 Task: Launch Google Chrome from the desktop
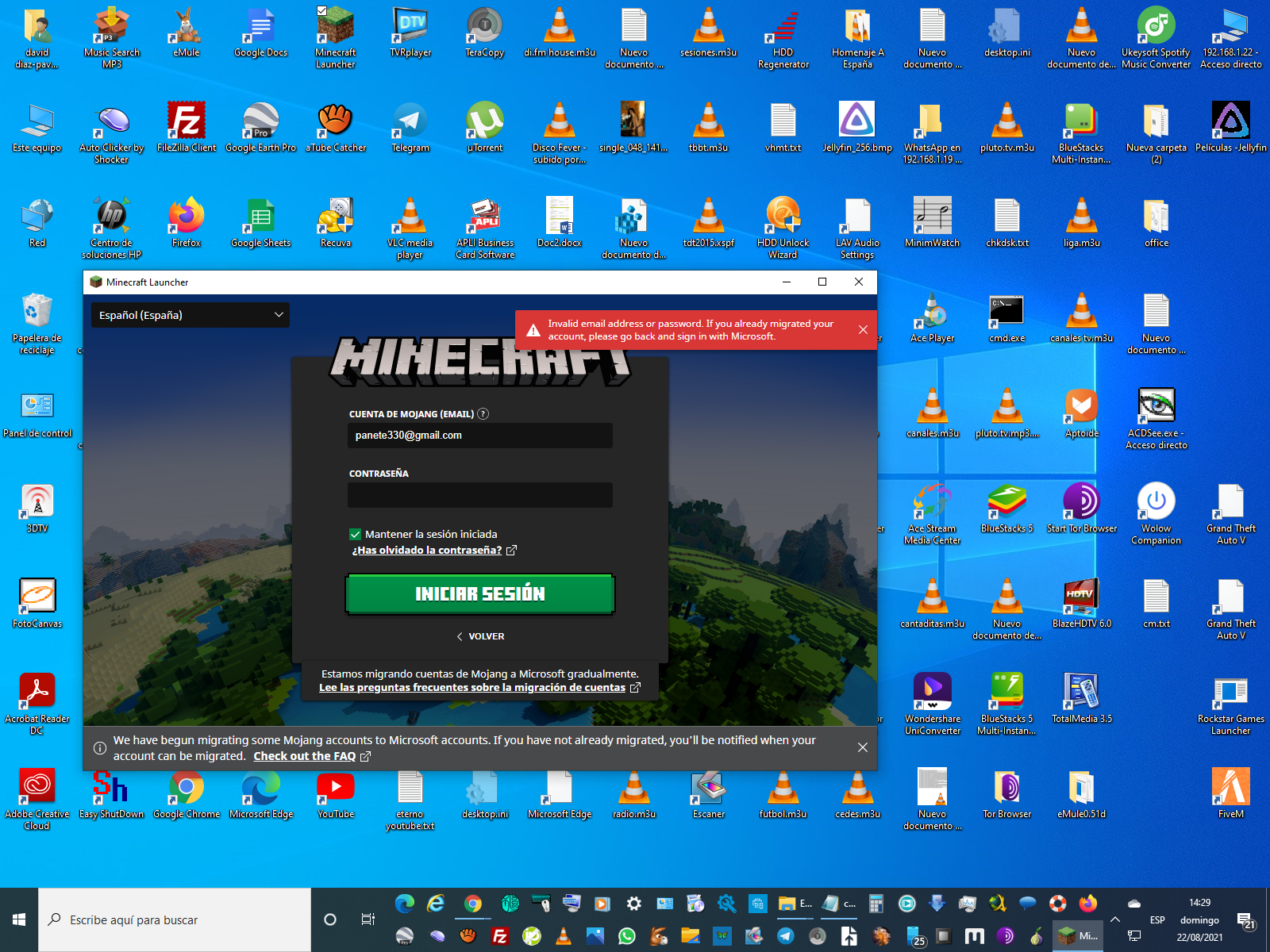point(187,793)
